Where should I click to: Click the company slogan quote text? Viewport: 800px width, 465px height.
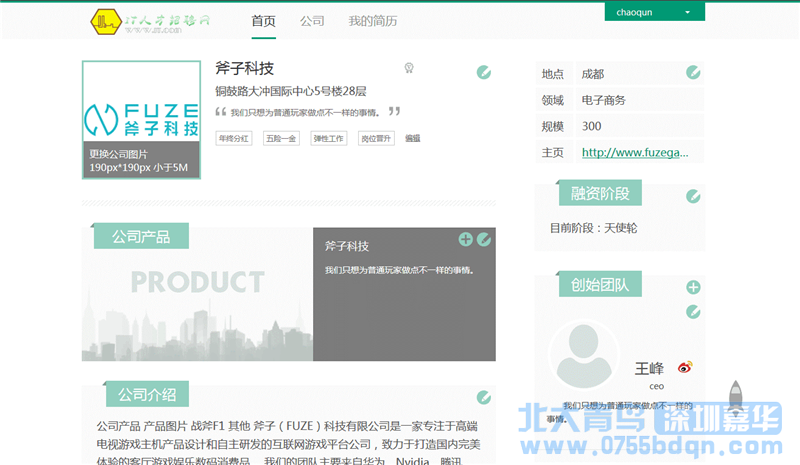(x=305, y=112)
